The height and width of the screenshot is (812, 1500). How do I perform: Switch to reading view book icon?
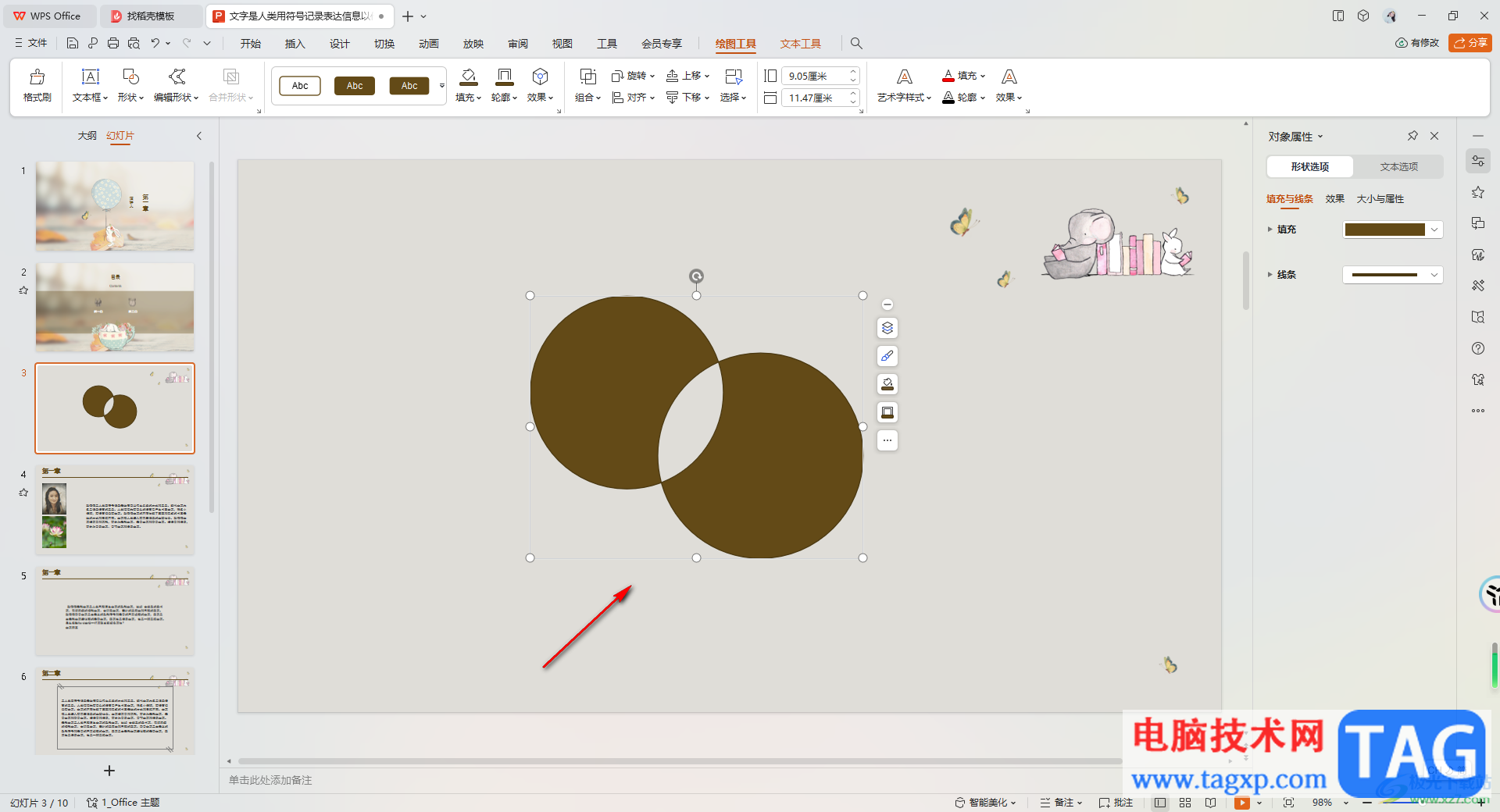(1210, 803)
